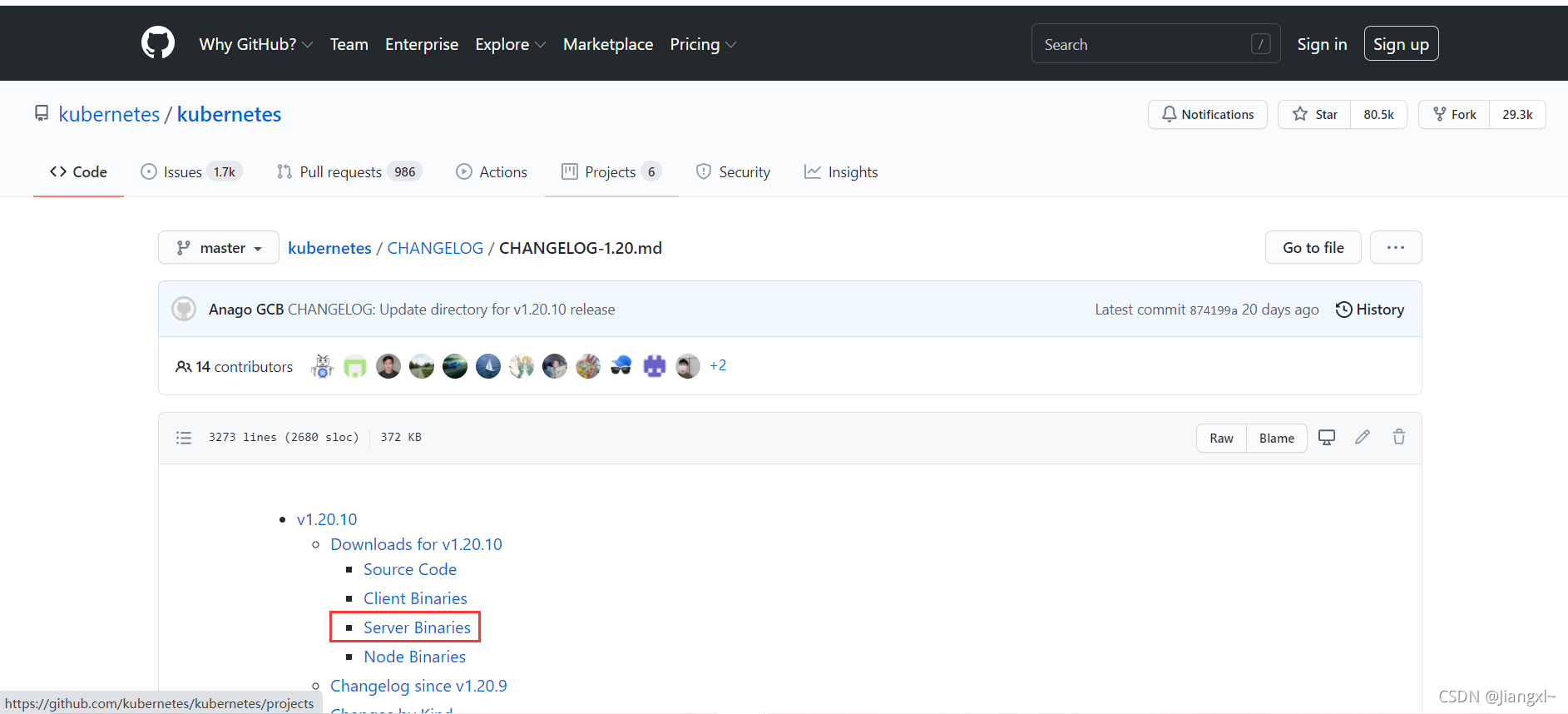Jump to Node Binaries section
This screenshot has width=1568, height=714.
click(414, 657)
